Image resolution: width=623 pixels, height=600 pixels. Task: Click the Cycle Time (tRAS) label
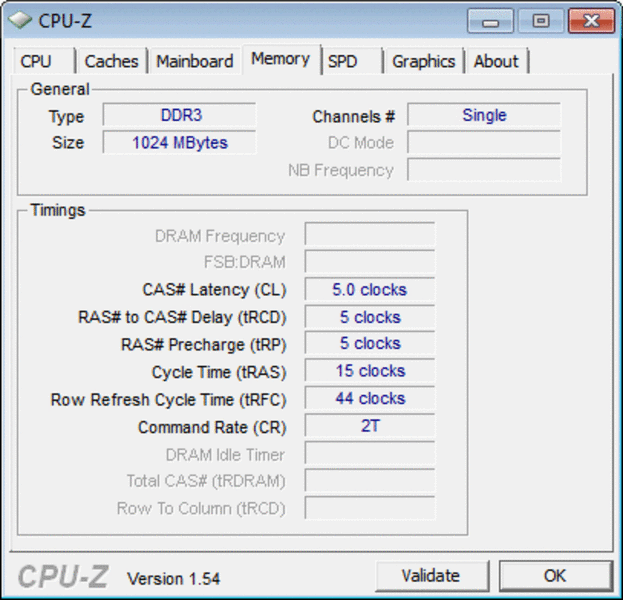tap(219, 372)
